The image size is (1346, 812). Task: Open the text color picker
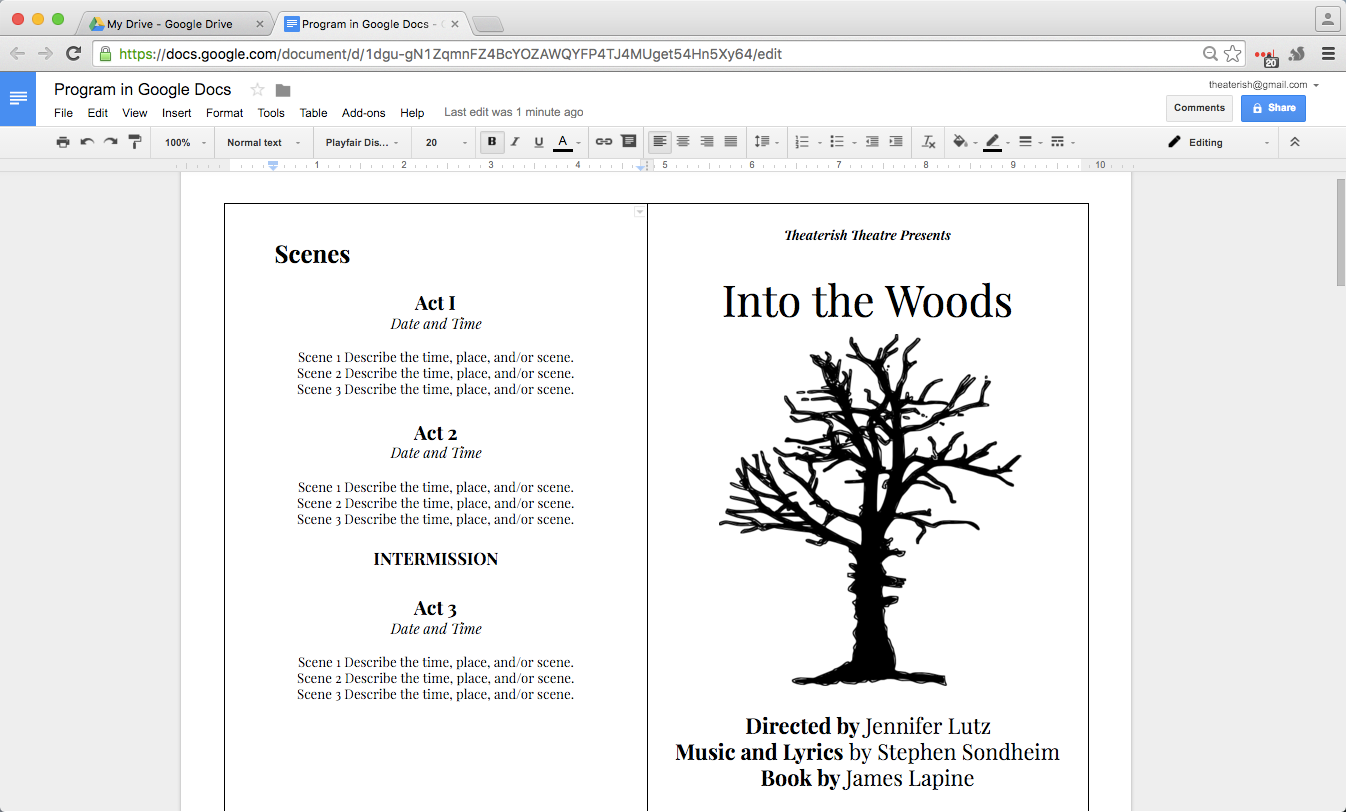[x=566, y=142]
